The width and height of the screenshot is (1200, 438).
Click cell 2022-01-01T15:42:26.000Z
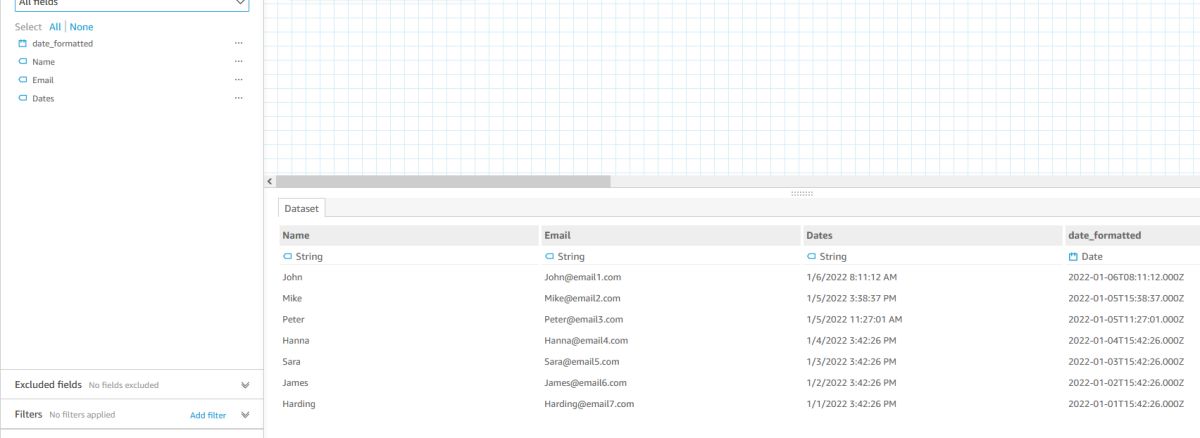tap(1126, 403)
